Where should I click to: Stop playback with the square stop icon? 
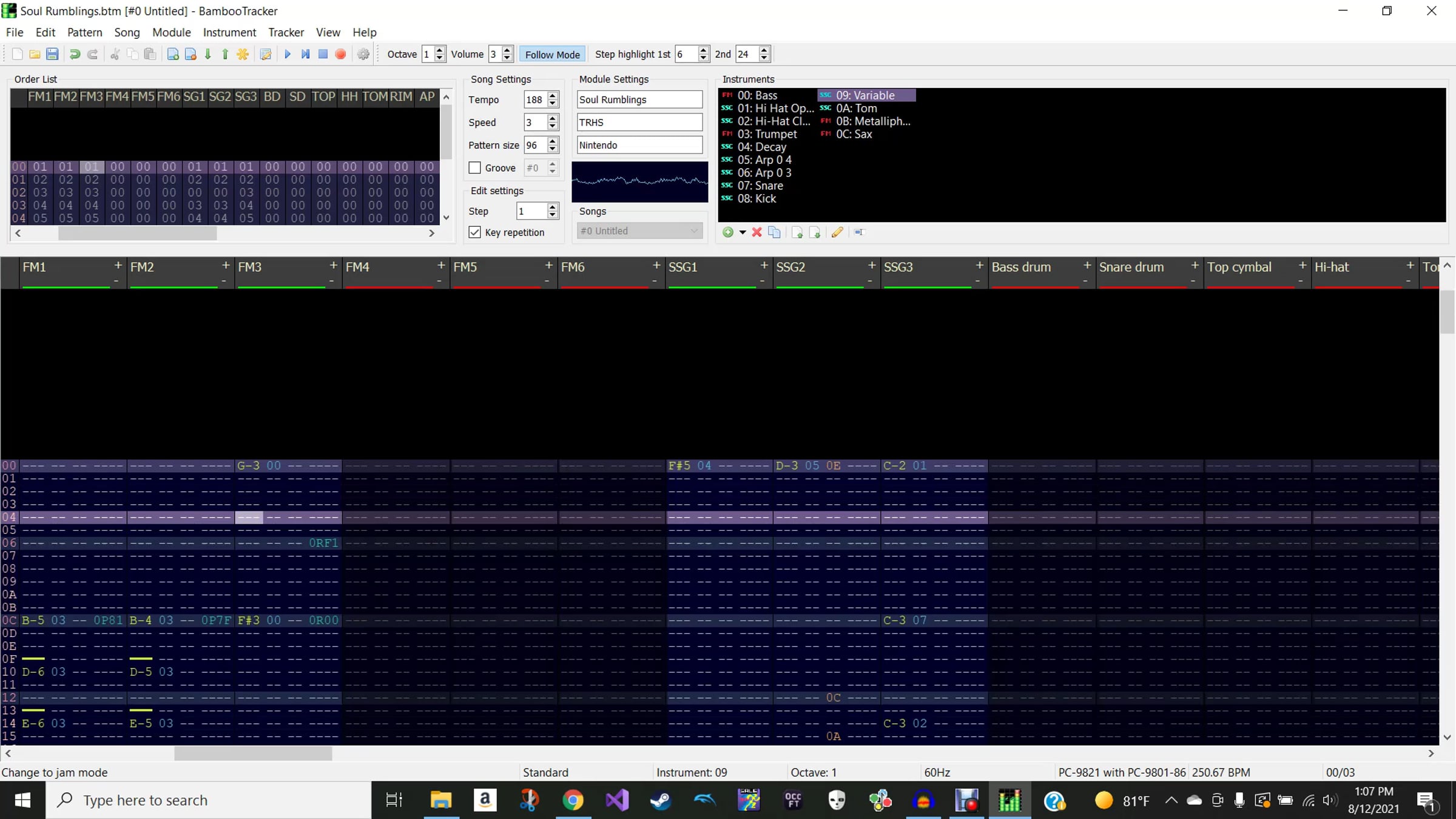(x=323, y=54)
